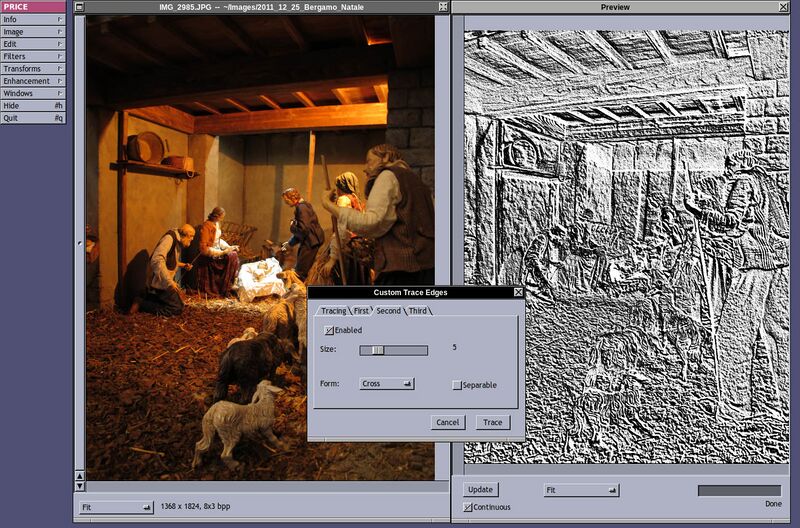Click the size value 5
This screenshot has height=528, width=800.
point(455,347)
